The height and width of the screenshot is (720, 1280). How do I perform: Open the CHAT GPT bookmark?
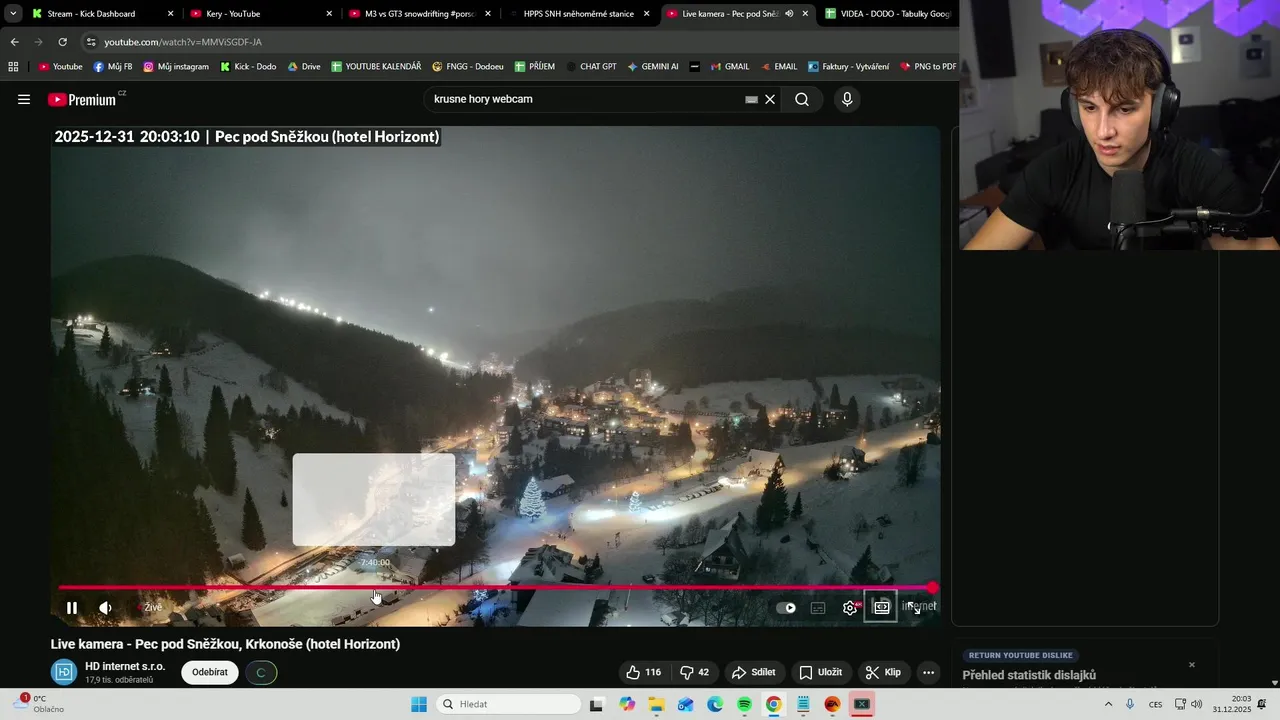pos(591,66)
